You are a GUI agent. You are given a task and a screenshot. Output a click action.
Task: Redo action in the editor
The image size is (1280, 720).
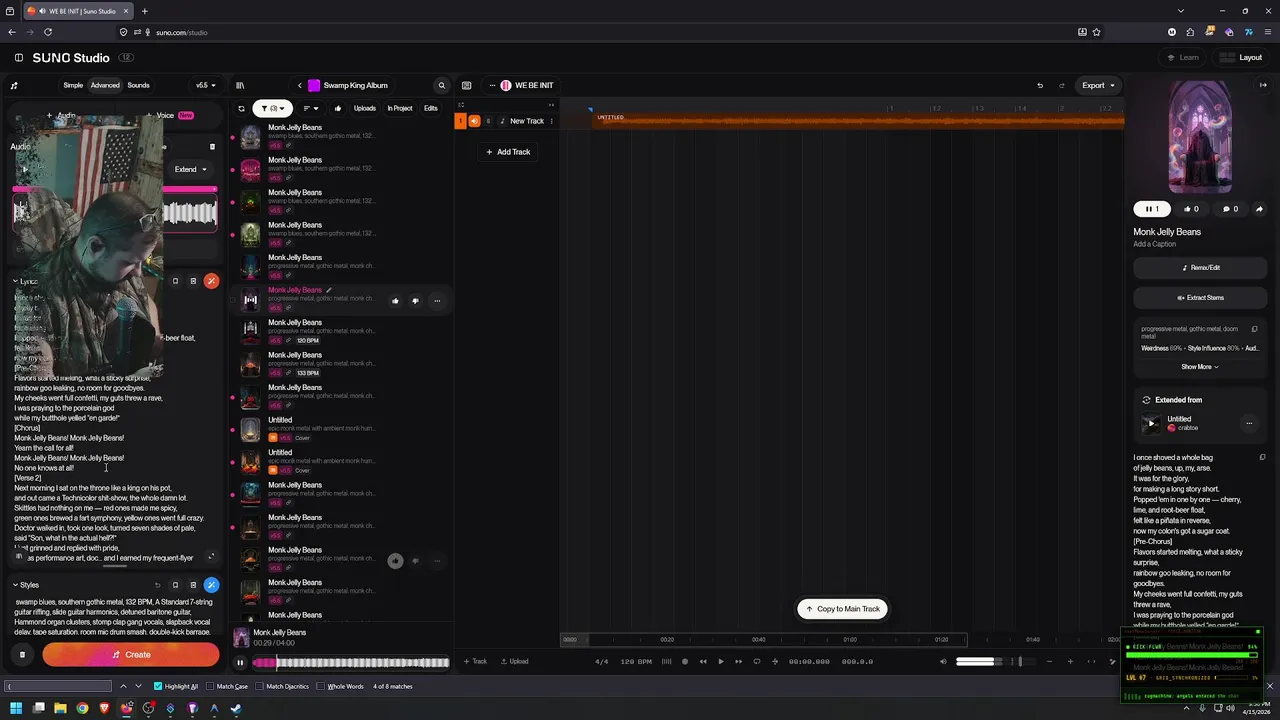[x=1062, y=85]
